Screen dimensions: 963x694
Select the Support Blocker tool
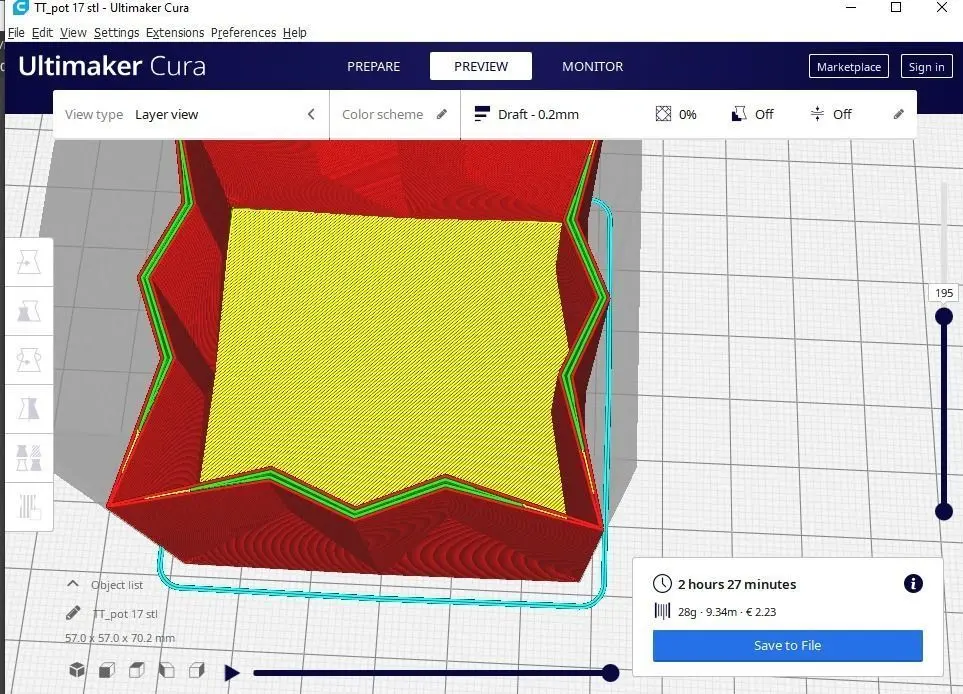pyautogui.click(x=29, y=506)
